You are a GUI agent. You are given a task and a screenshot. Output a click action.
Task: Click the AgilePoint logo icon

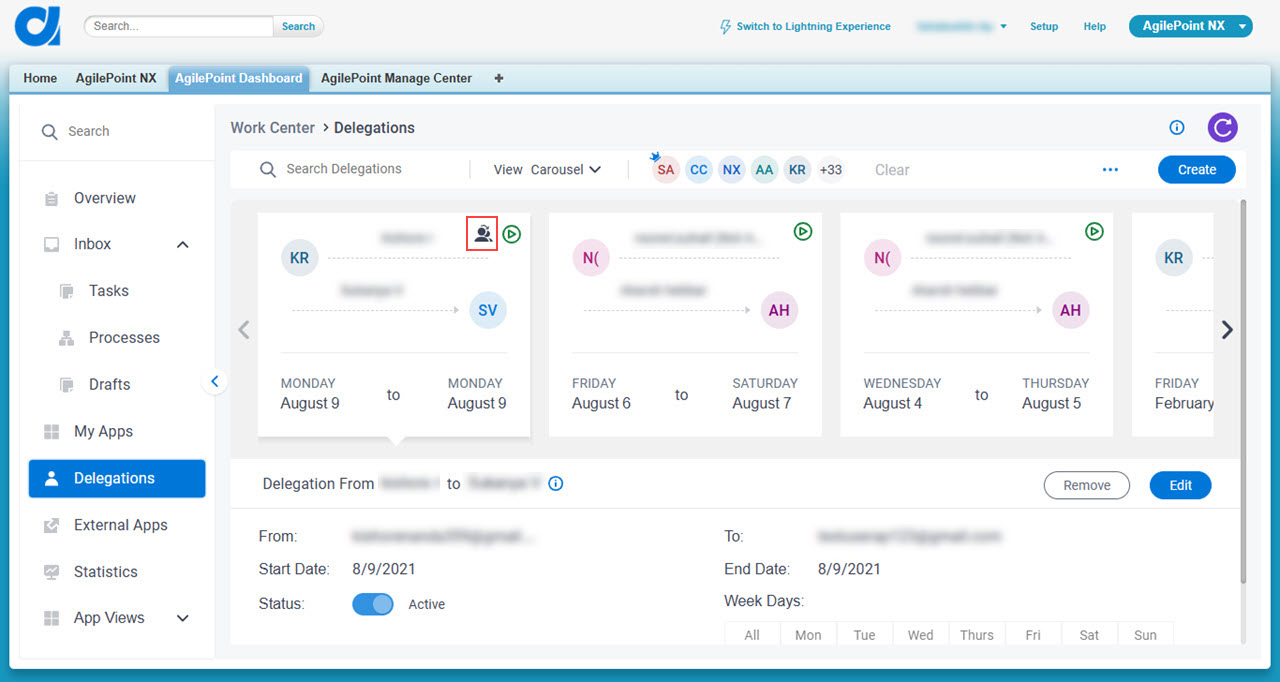[x=38, y=25]
